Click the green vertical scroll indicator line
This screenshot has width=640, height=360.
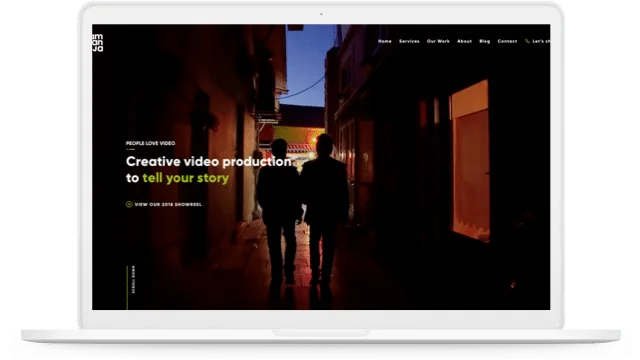(x=127, y=288)
